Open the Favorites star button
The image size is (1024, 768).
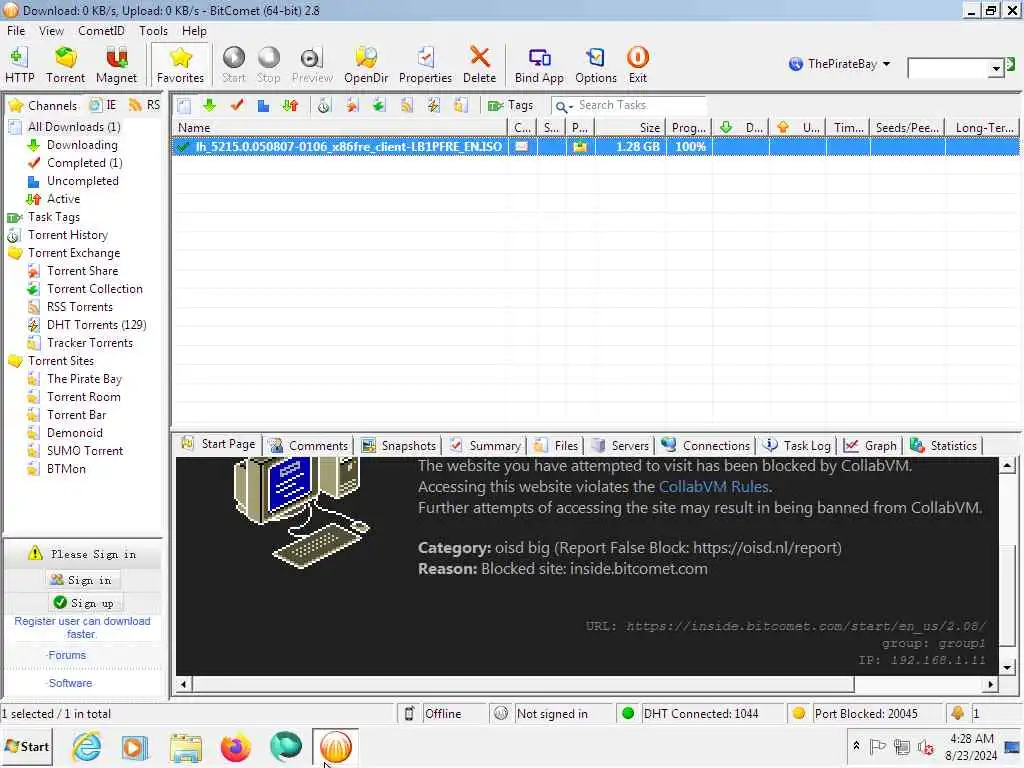[x=180, y=65]
